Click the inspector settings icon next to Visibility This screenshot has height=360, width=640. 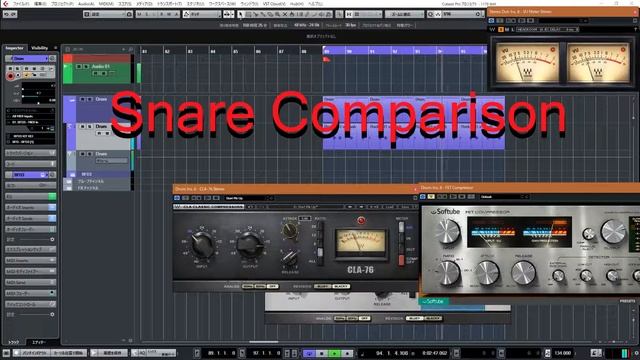pyautogui.click(x=56, y=48)
